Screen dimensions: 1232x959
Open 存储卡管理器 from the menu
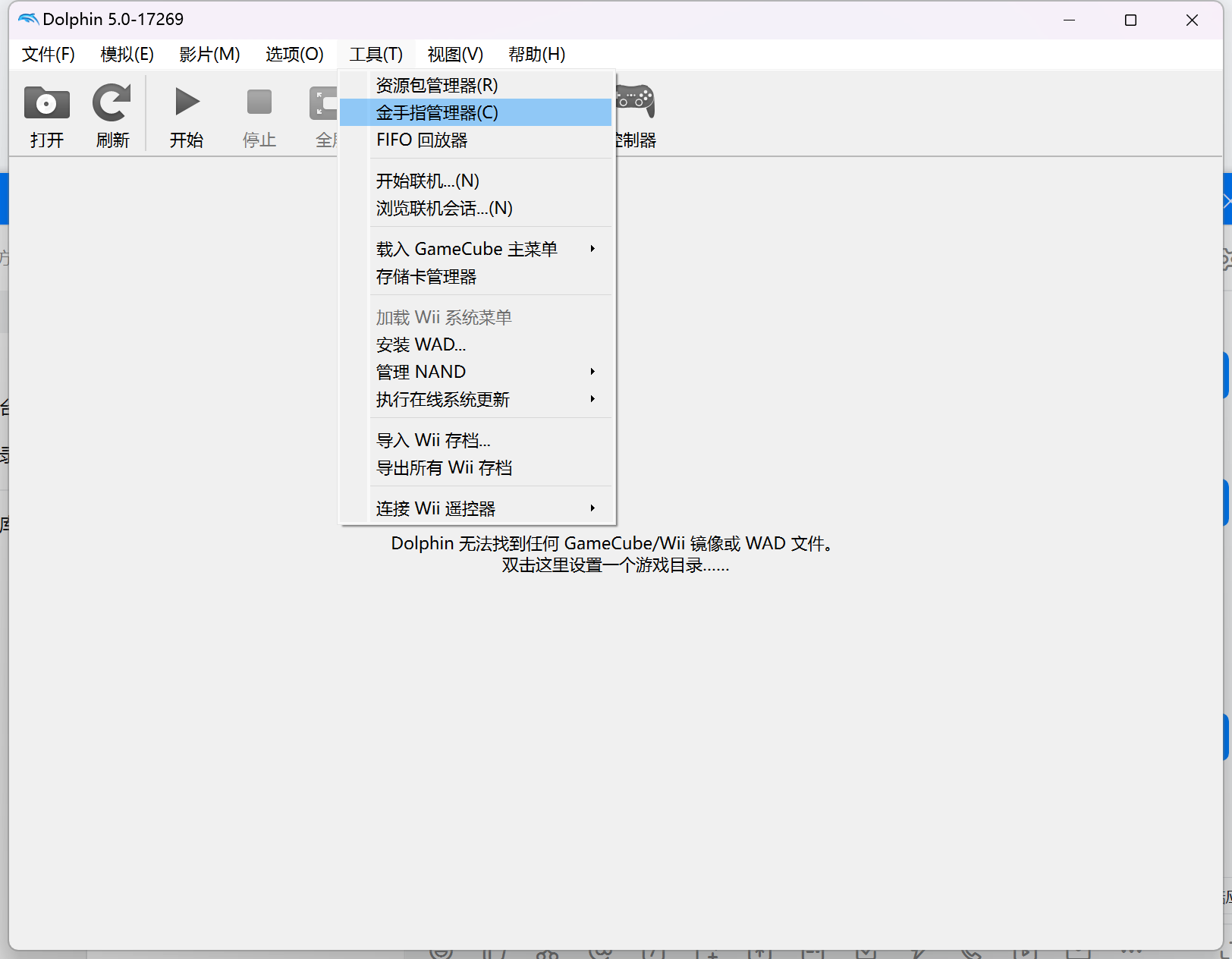pos(476,276)
